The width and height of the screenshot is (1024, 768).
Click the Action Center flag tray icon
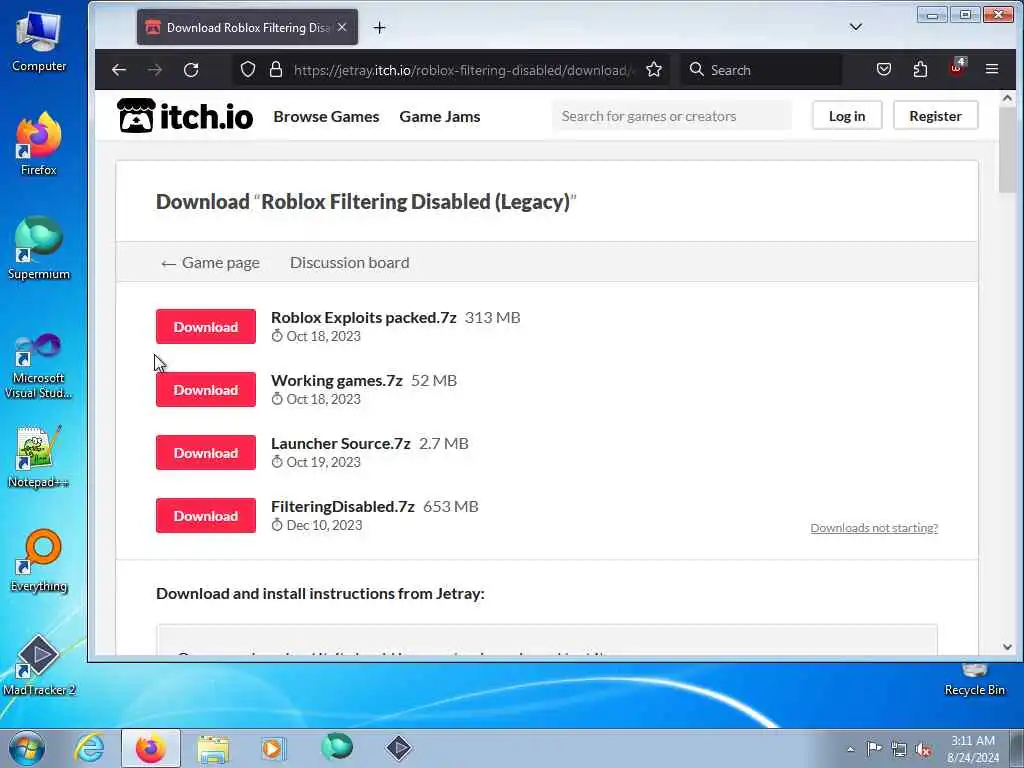click(874, 748)
